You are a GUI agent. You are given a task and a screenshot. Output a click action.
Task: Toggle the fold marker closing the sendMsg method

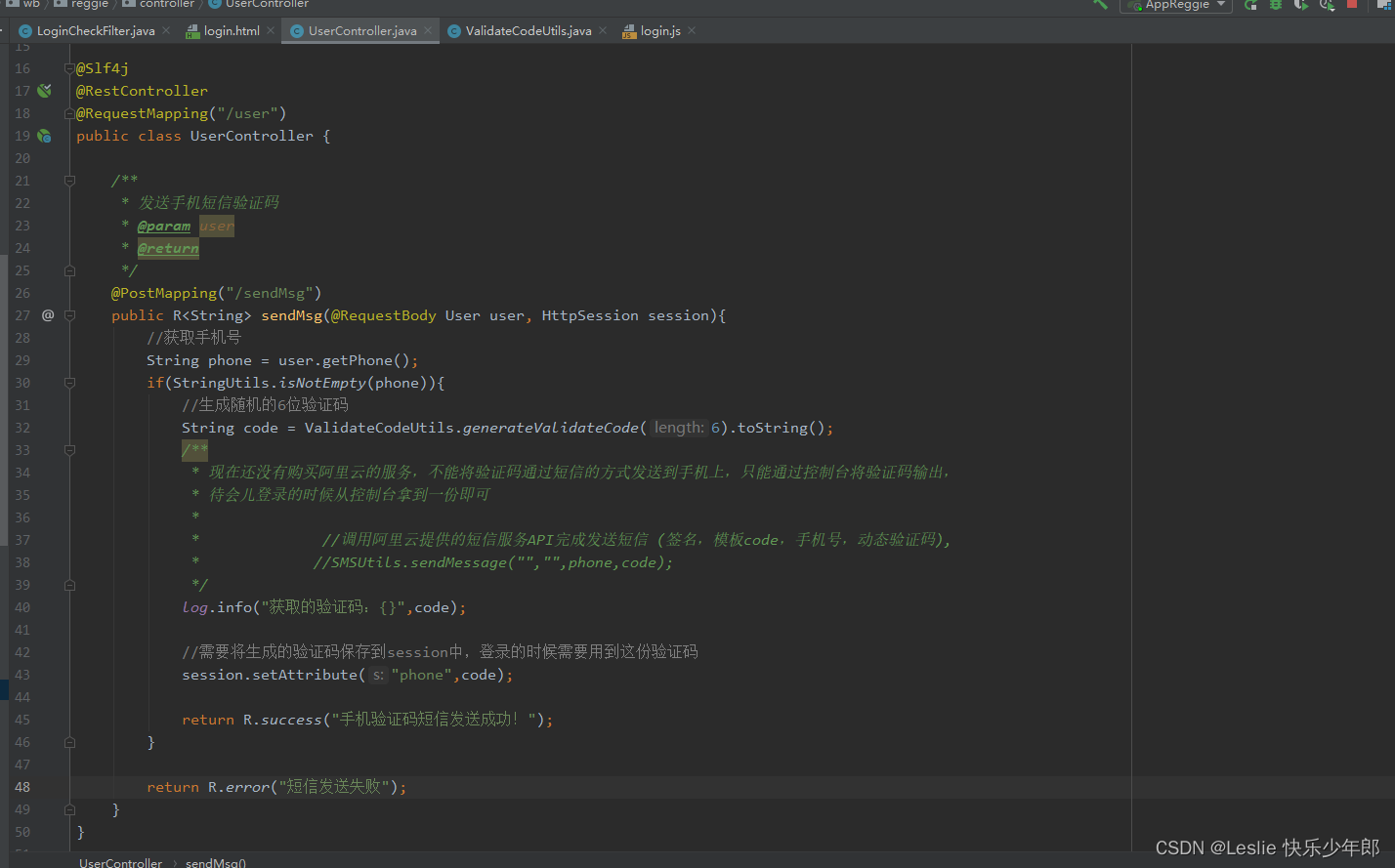pyautogui.click(x=69, y=809)
